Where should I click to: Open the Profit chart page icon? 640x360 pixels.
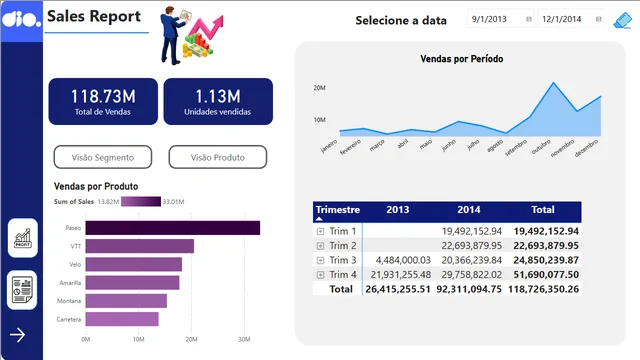[x=23, y=238]
